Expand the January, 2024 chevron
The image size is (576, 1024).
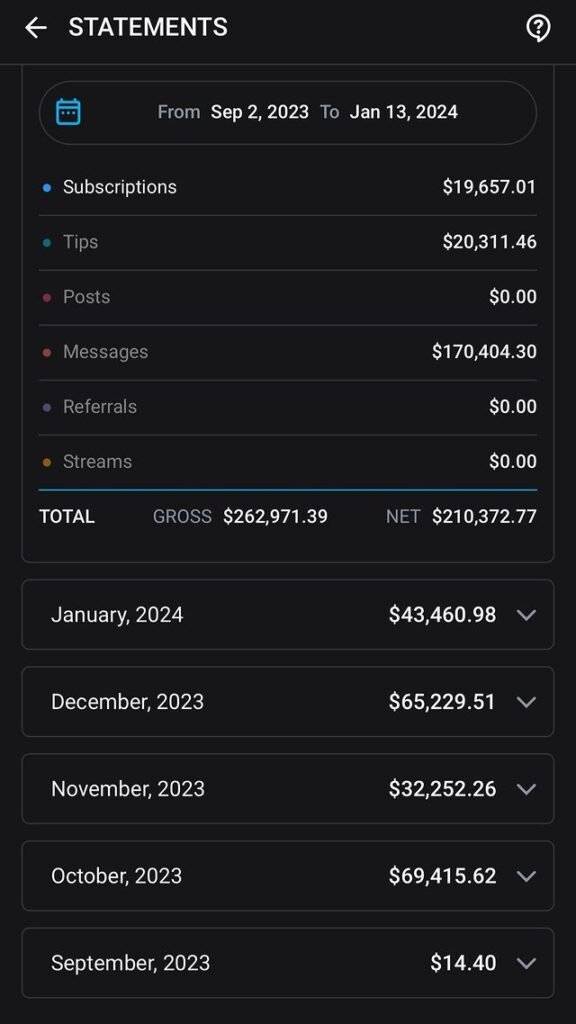[526, 615]
